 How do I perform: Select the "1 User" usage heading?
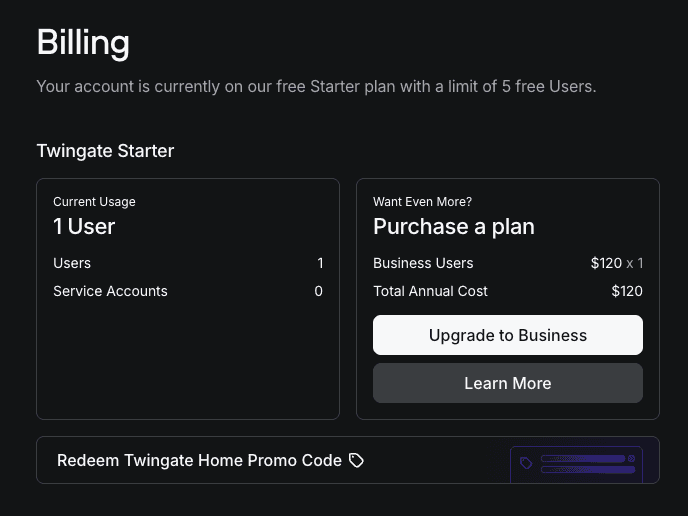84,227
